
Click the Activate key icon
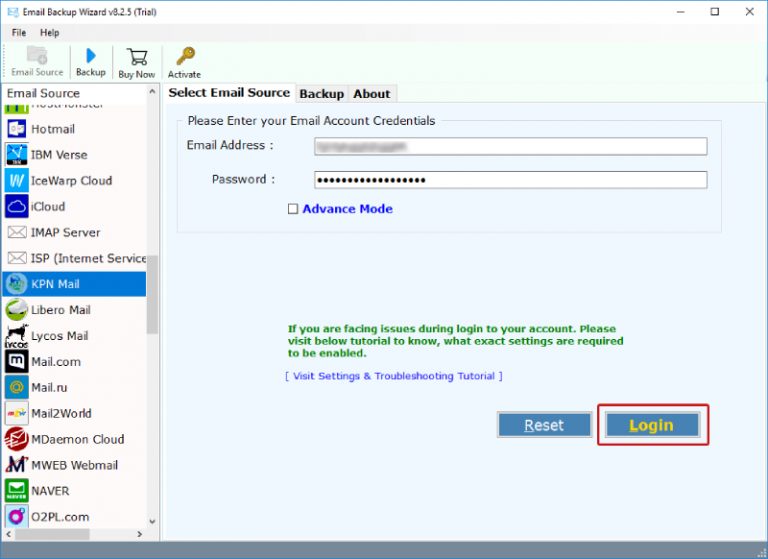click(x=185, y=56)
